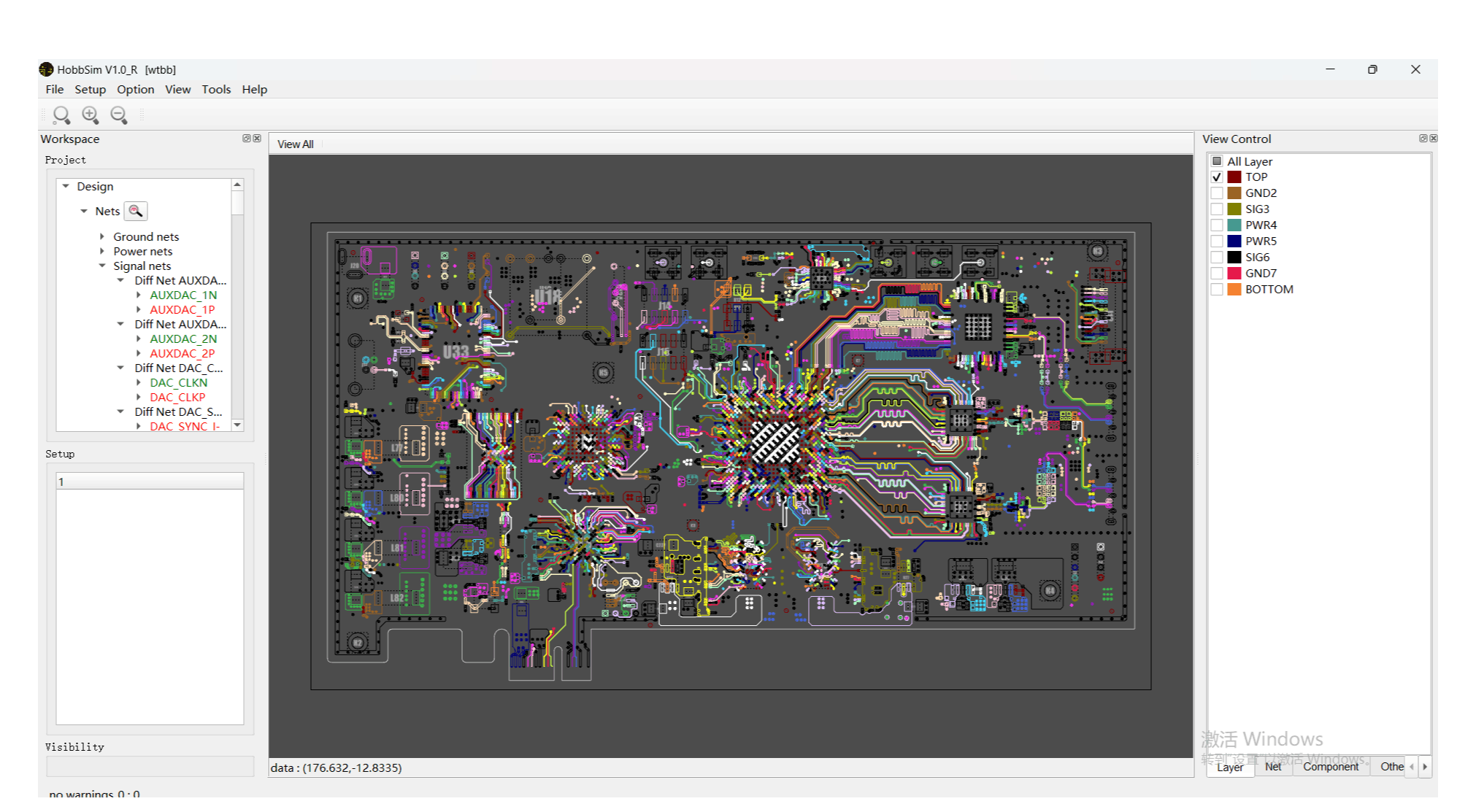Click the PWR4 layer teal swatch
The height and width of the screenshot is (812, 1476).
1234,225
